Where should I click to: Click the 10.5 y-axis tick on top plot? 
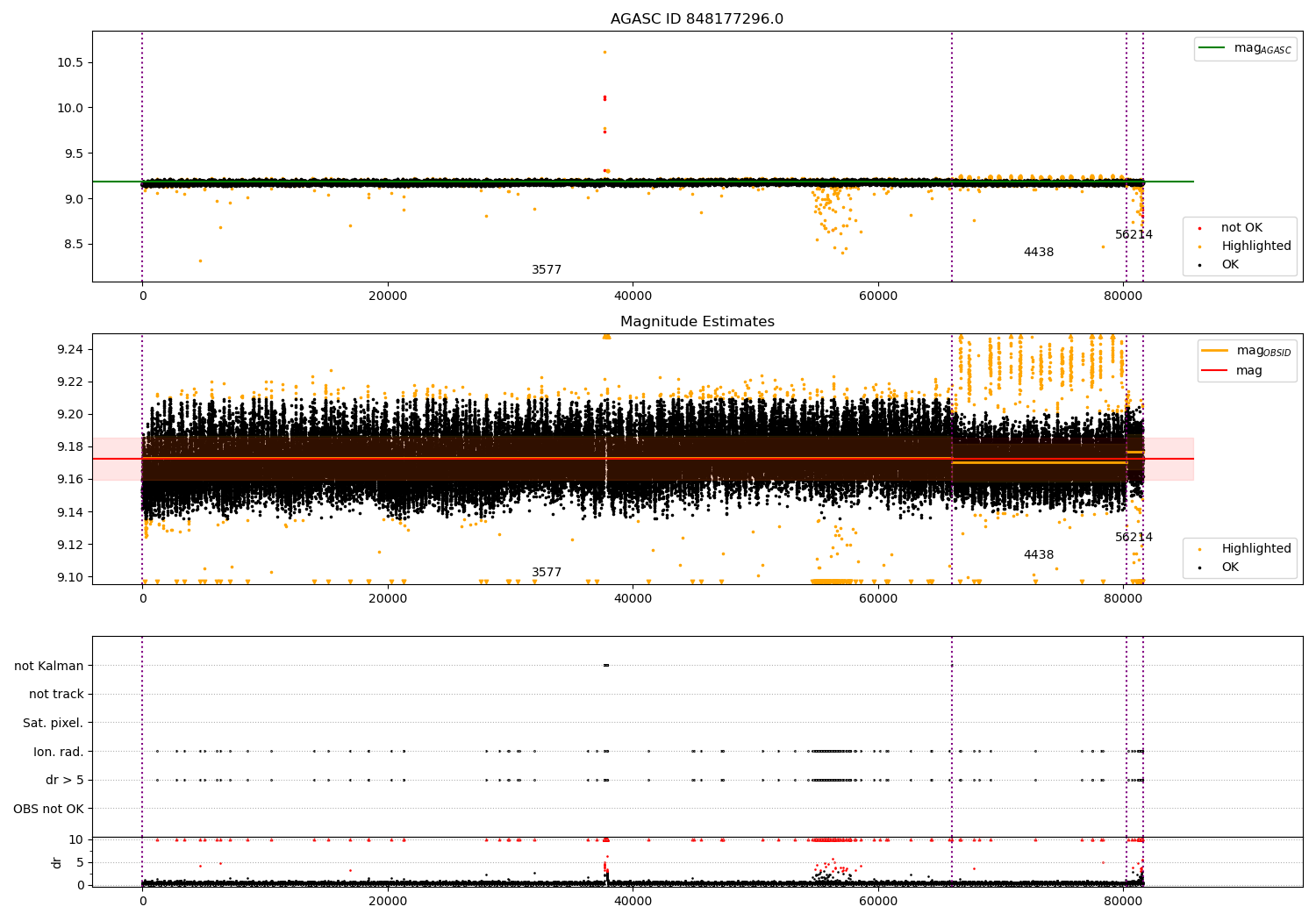click(71, 62)
